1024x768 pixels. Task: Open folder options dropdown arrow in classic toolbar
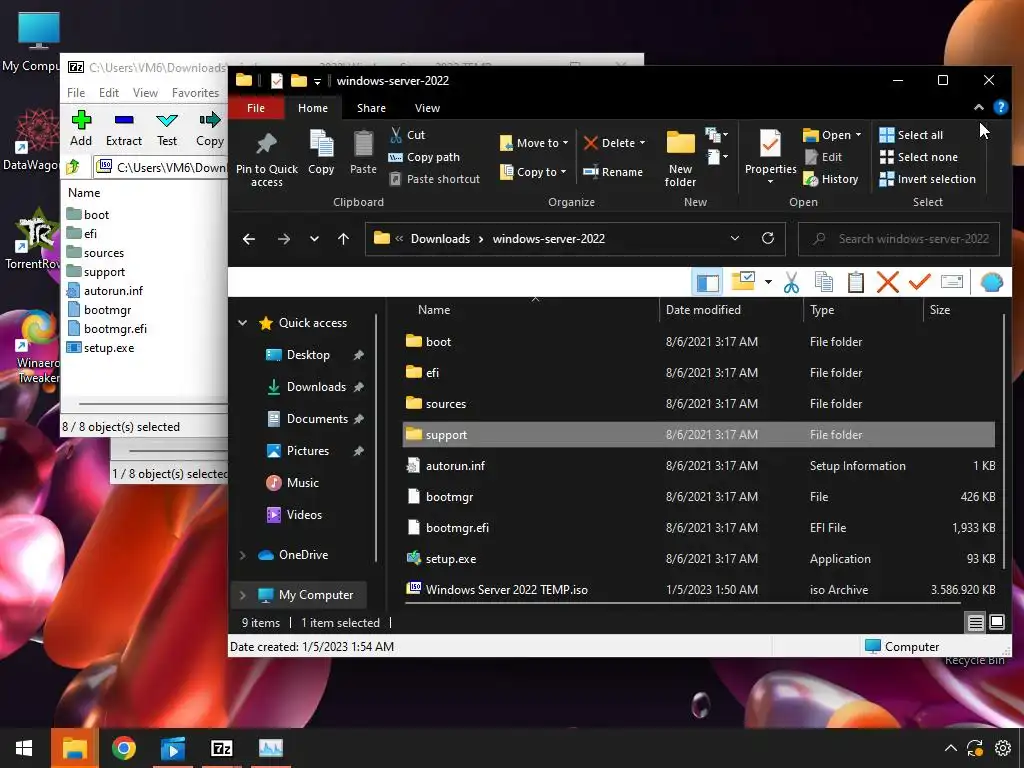[768, 282]
